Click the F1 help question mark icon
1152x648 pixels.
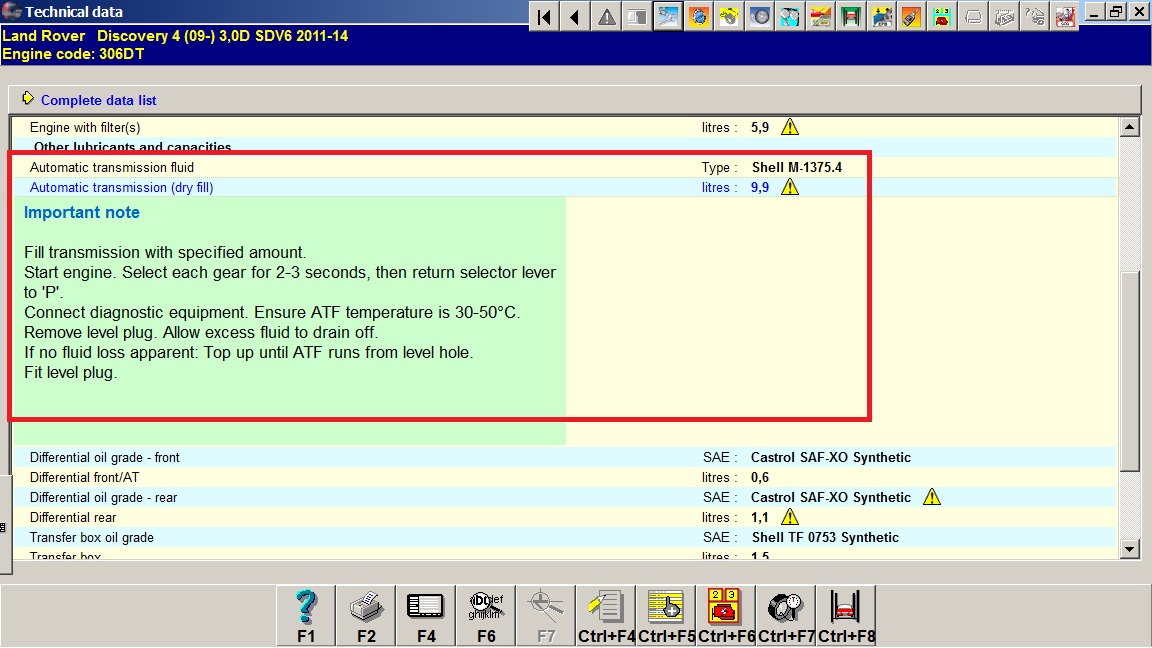(306, 615)
